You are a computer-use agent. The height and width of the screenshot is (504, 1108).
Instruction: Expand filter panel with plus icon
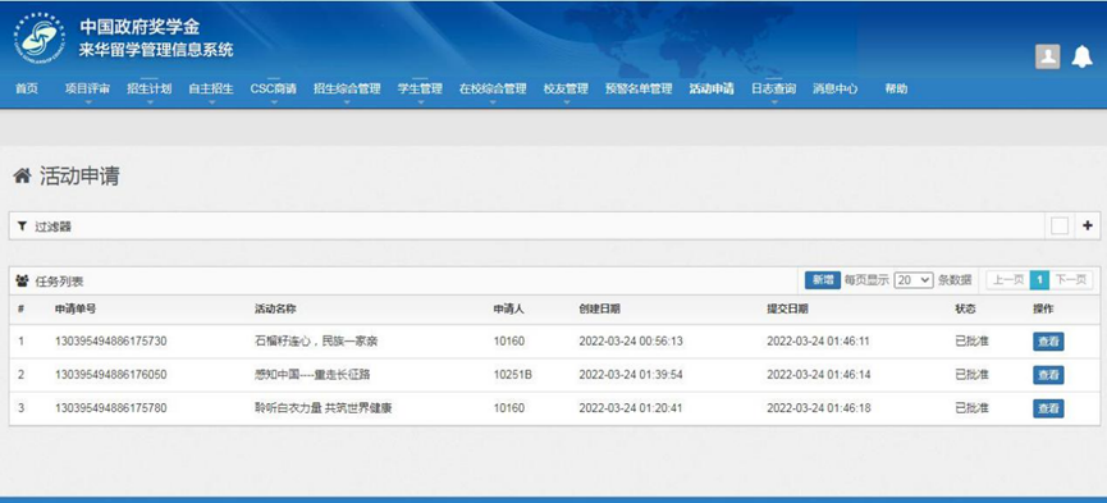[x=1088, y=226]
